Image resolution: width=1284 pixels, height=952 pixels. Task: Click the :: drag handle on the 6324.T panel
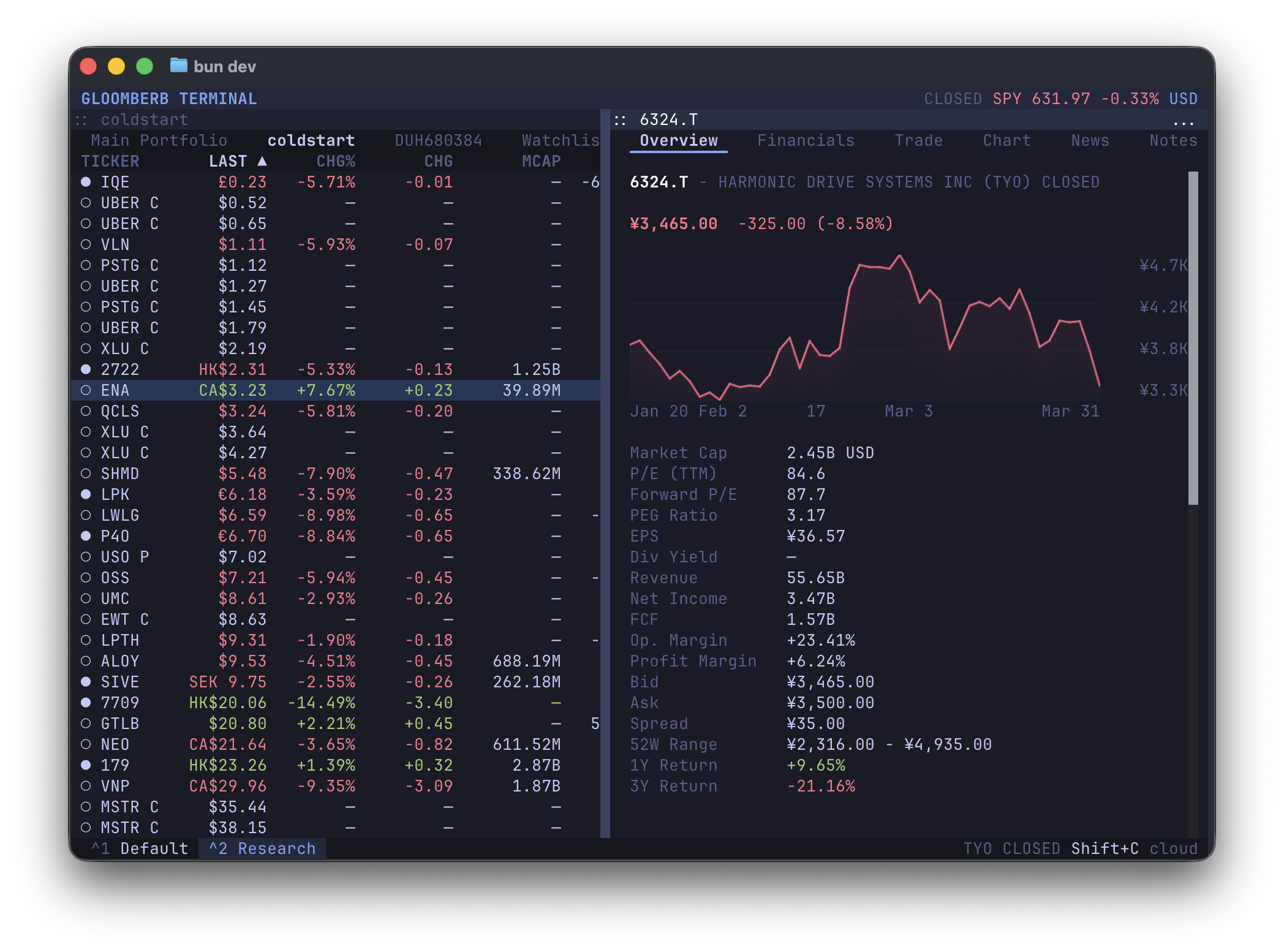pyautogui.click(x=621, y=120)
